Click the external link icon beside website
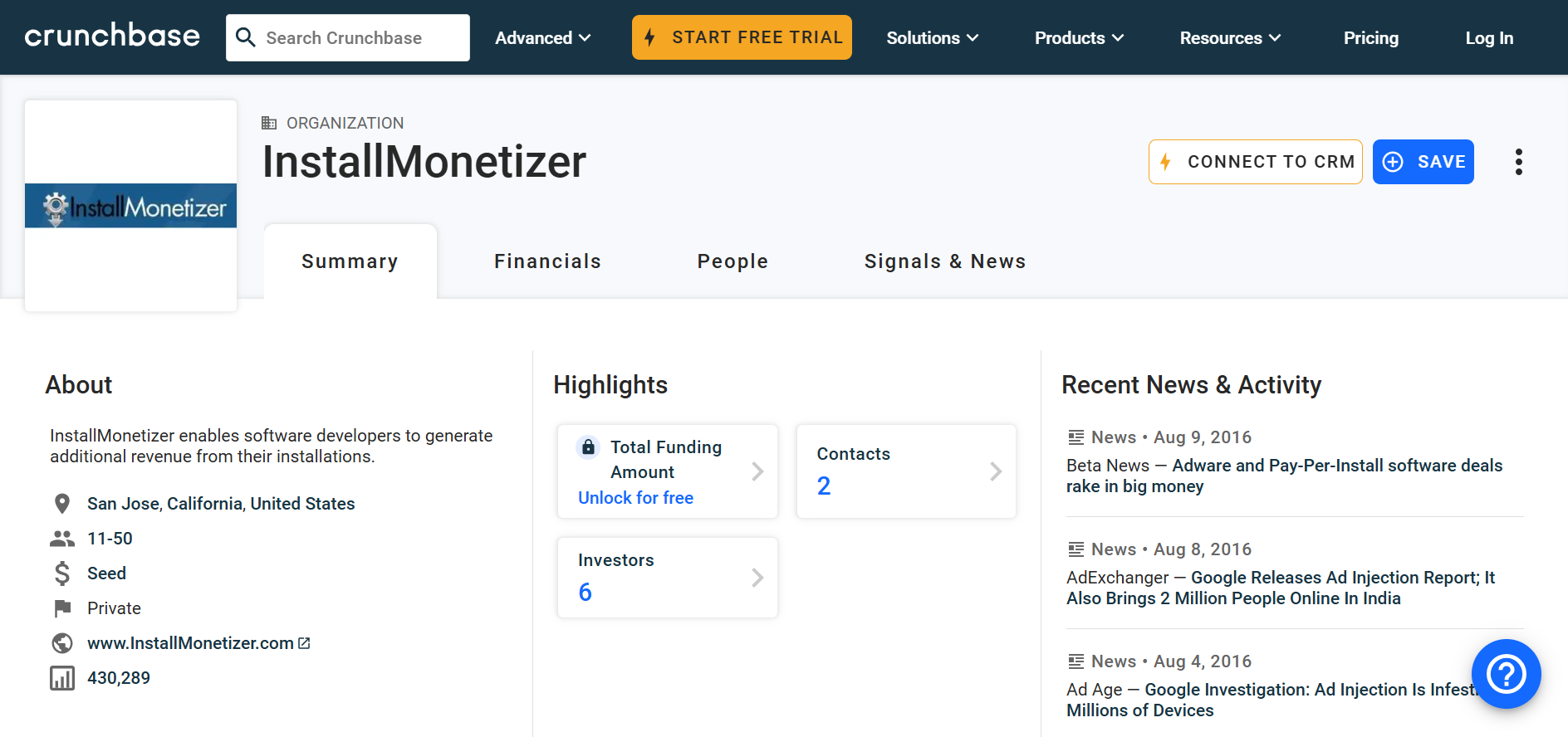The width and height of the screenshot is (1568, 737). pyautogui.click(x=305, y=643)
